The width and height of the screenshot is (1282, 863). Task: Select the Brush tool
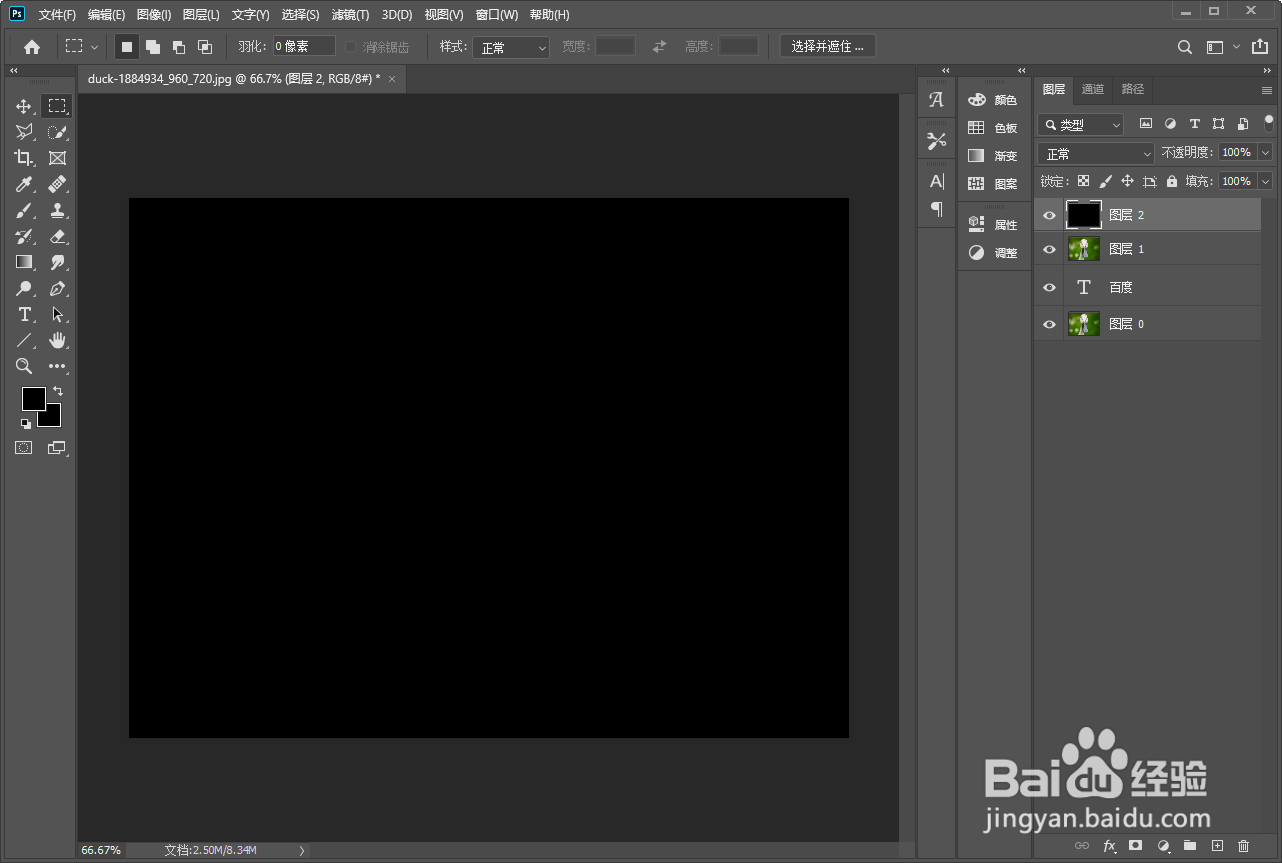click(24, 210)
